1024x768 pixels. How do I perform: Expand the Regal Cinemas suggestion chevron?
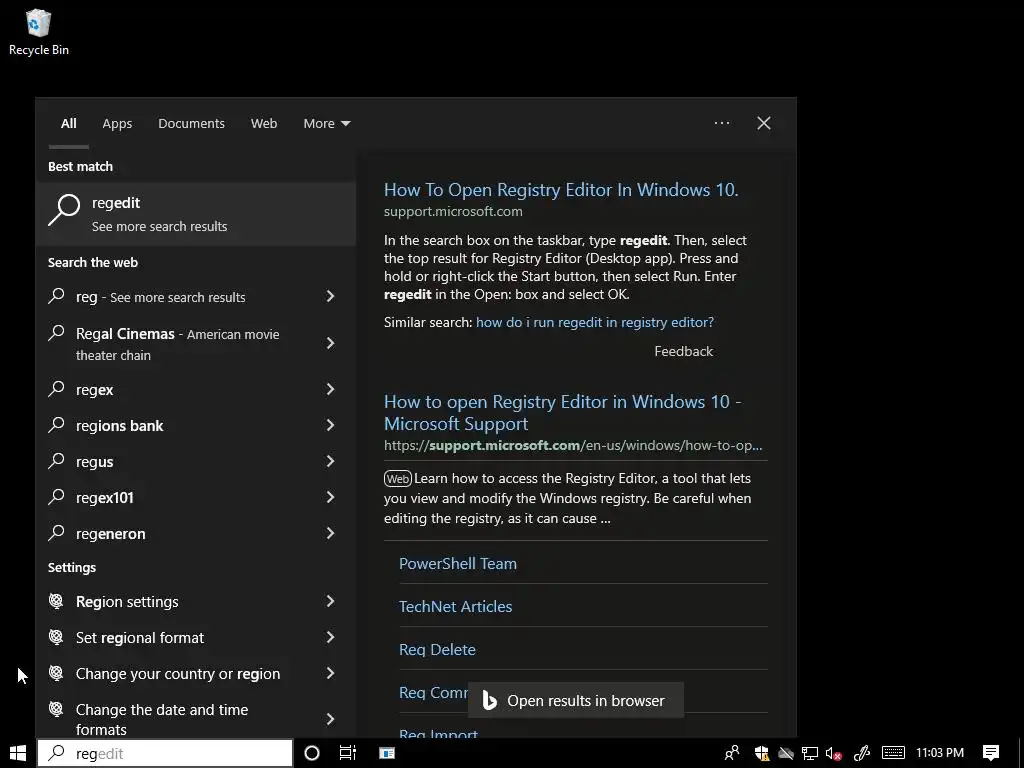pyautogui.click(x=330, y=344)
